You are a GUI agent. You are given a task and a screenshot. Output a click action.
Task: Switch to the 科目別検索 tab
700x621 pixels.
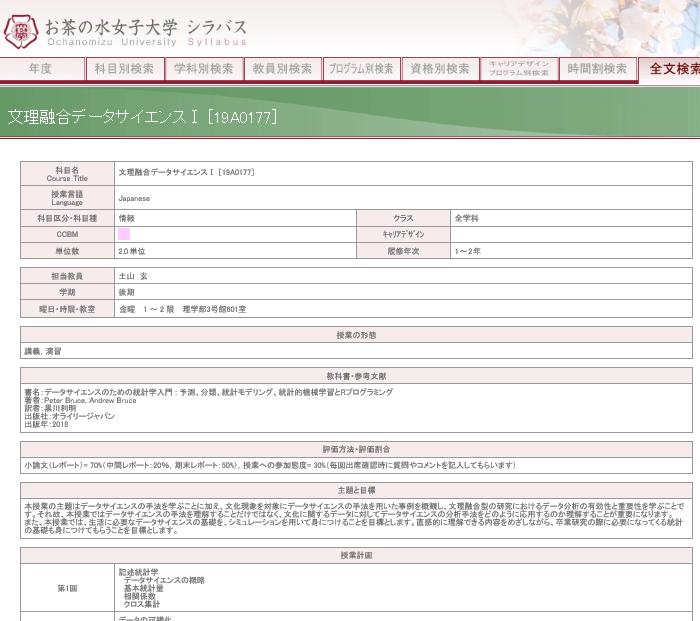(x=124, y=69)
